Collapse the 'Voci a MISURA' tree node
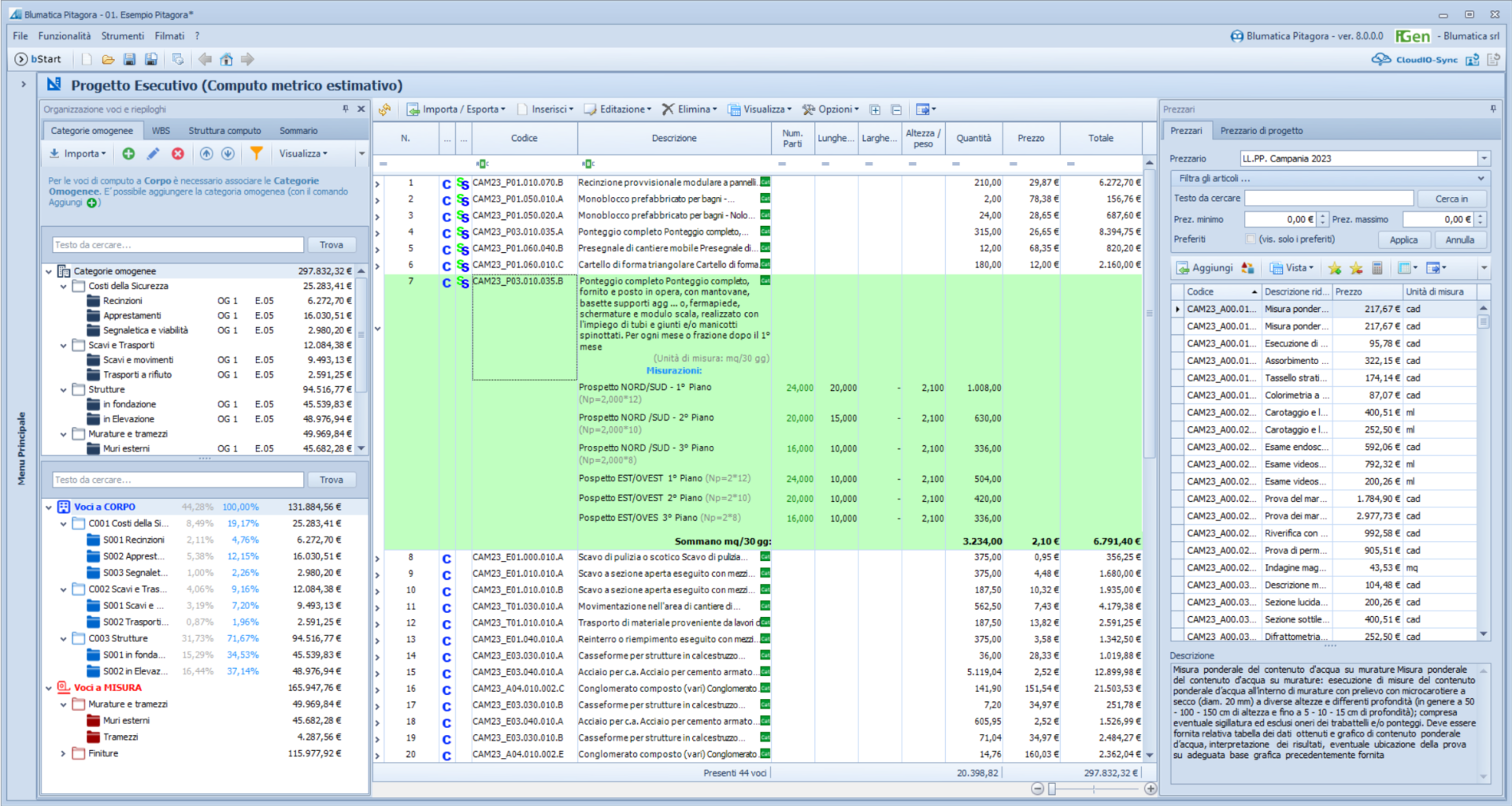Screen dimensions: 1512x806 click(x=49, y=688)
